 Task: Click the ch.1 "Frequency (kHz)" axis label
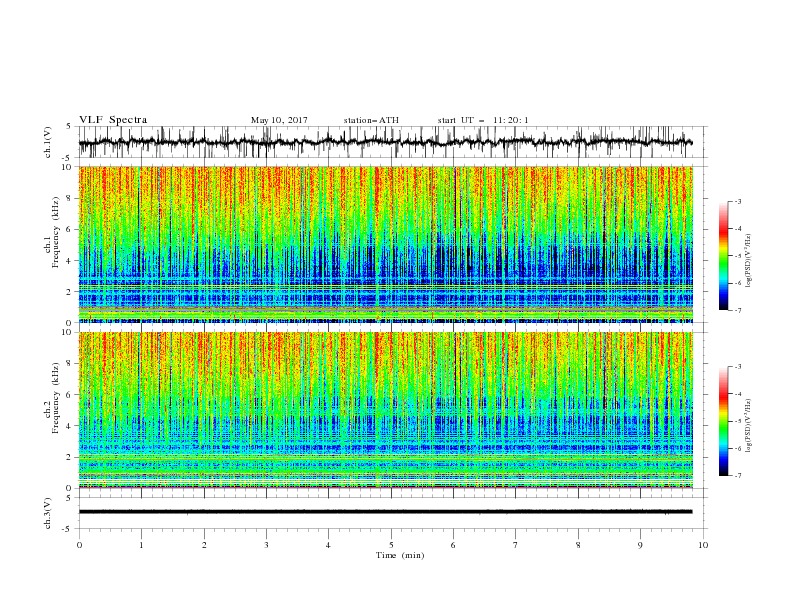(x=56, y=232)
